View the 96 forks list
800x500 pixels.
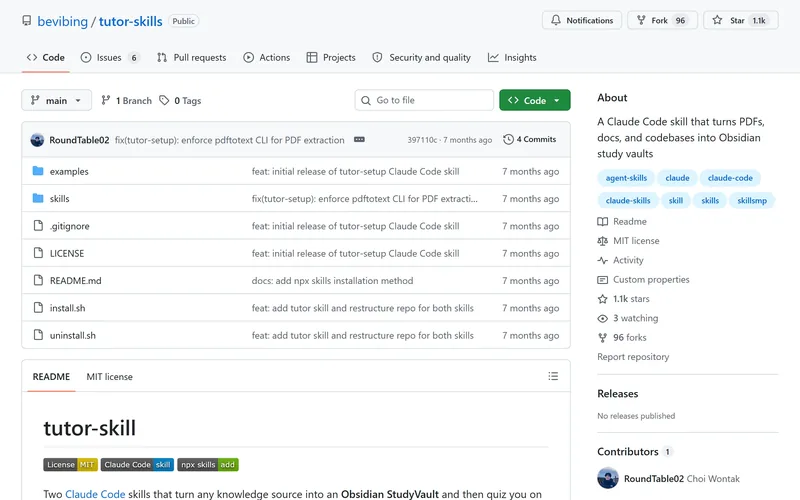[x=622, y=338]
